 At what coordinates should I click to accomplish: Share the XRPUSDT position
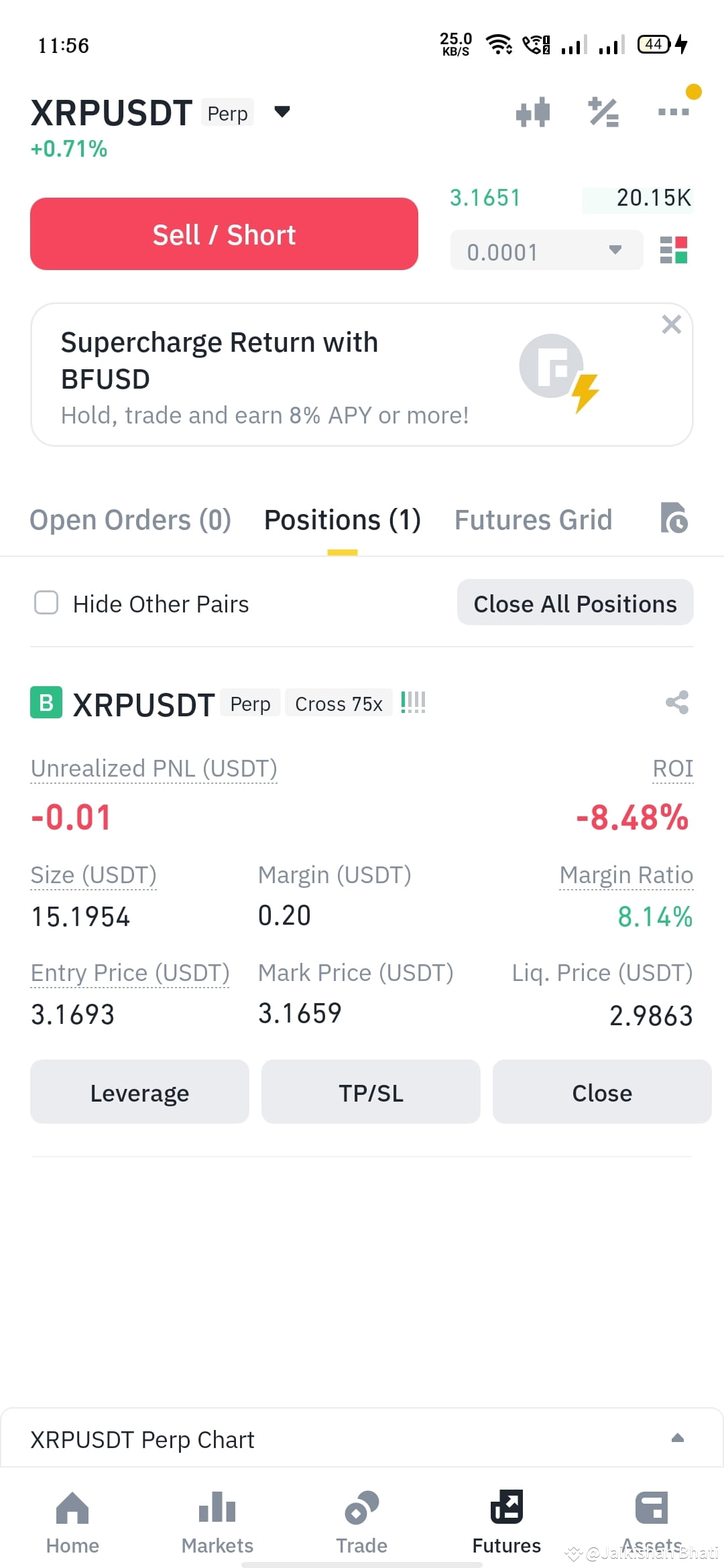(677, 702)
